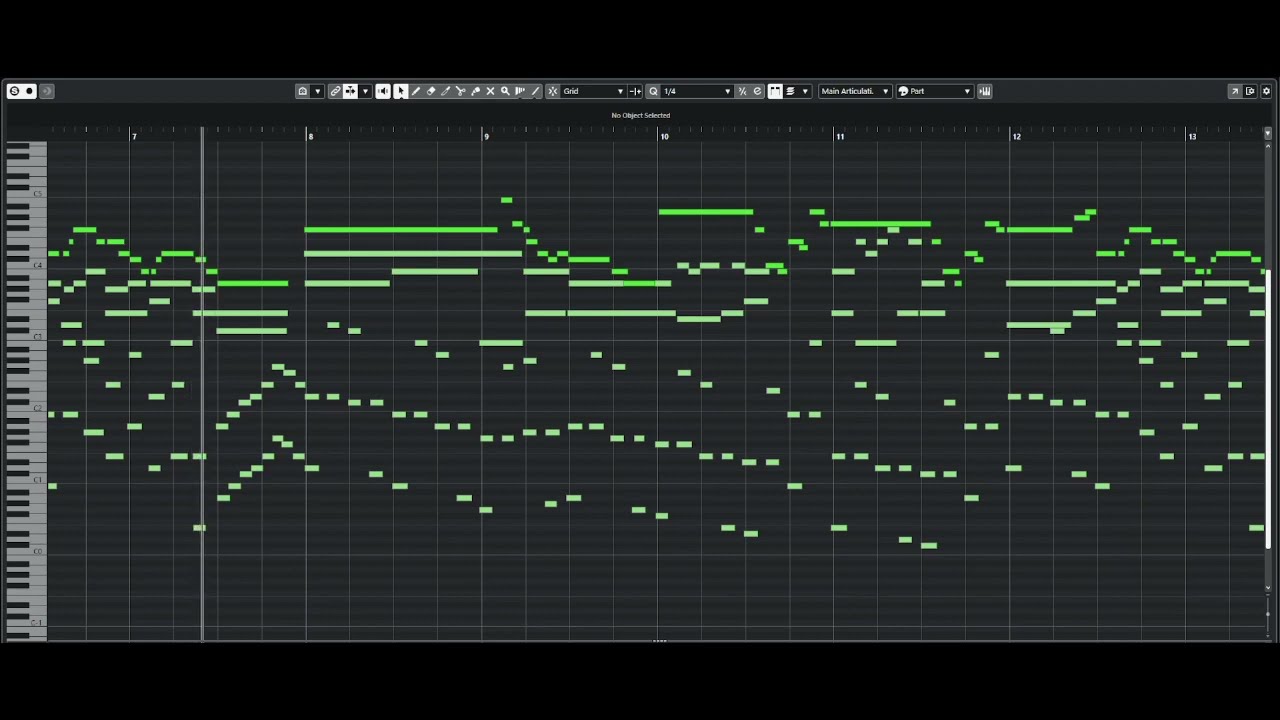Open Quantize Panel icon
This screenshot has width=1280, height=720.
(x=757, y=91)
